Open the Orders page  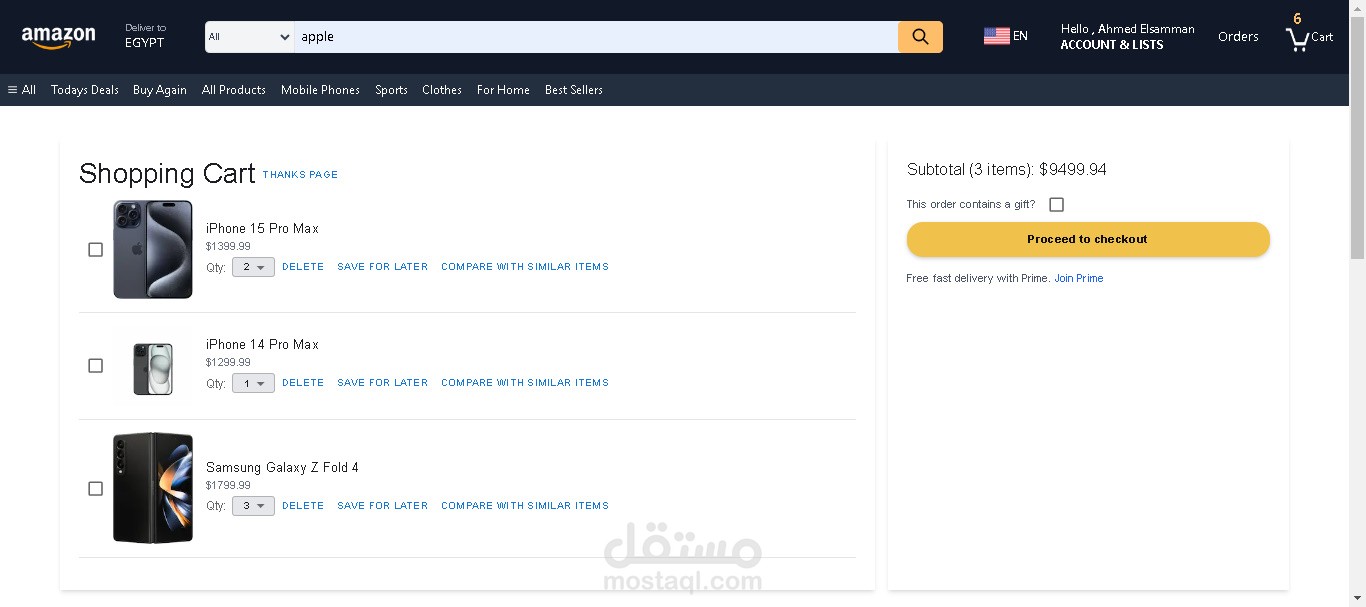1238,37
